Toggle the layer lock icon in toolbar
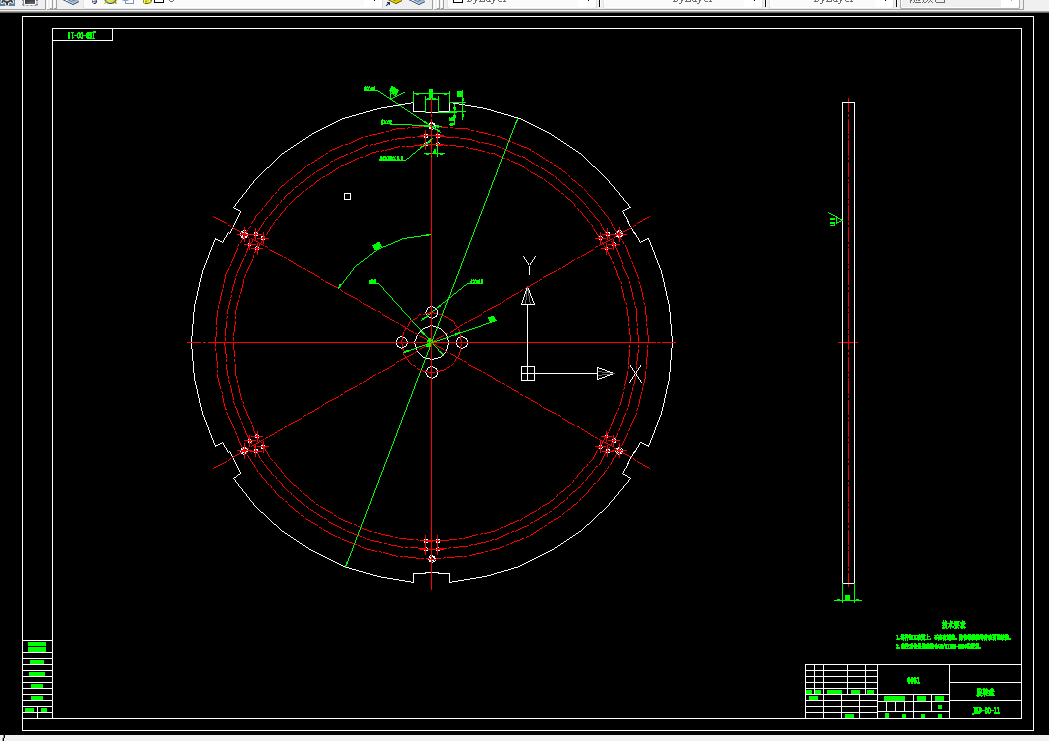The height and width of the screenshot is (741, 1049). (147, 1)
